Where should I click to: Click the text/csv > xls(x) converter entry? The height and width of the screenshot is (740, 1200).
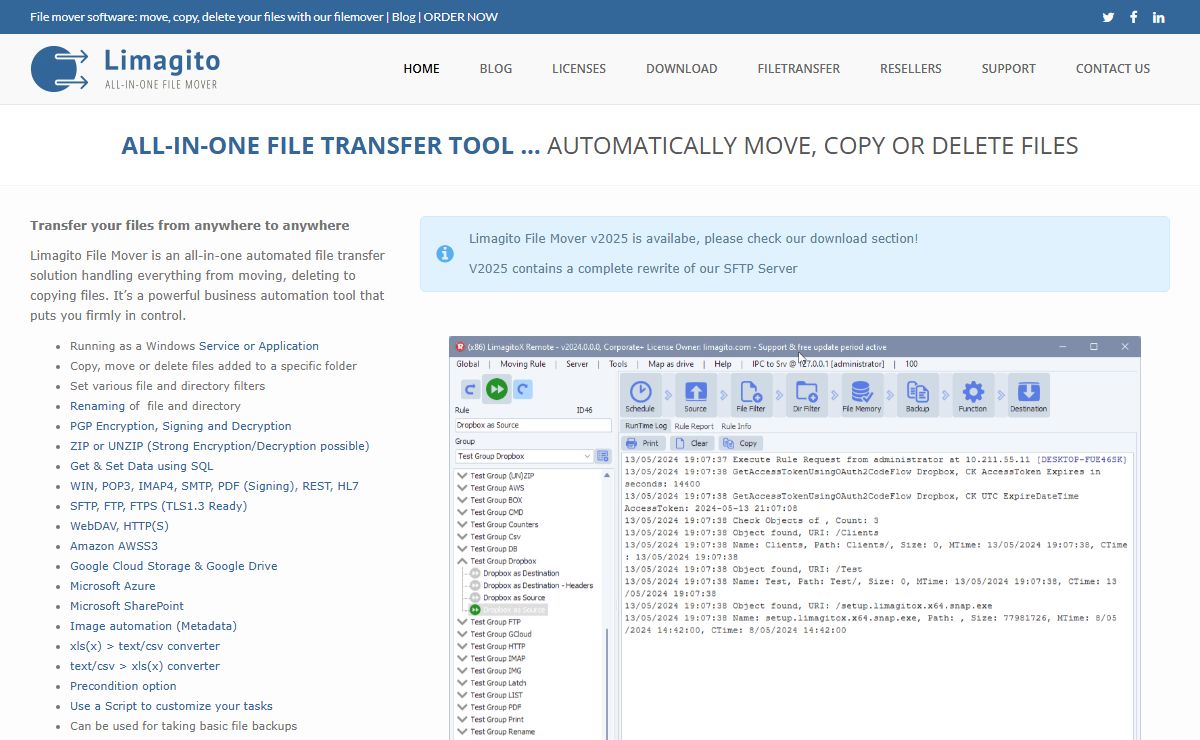coord(145,666)
